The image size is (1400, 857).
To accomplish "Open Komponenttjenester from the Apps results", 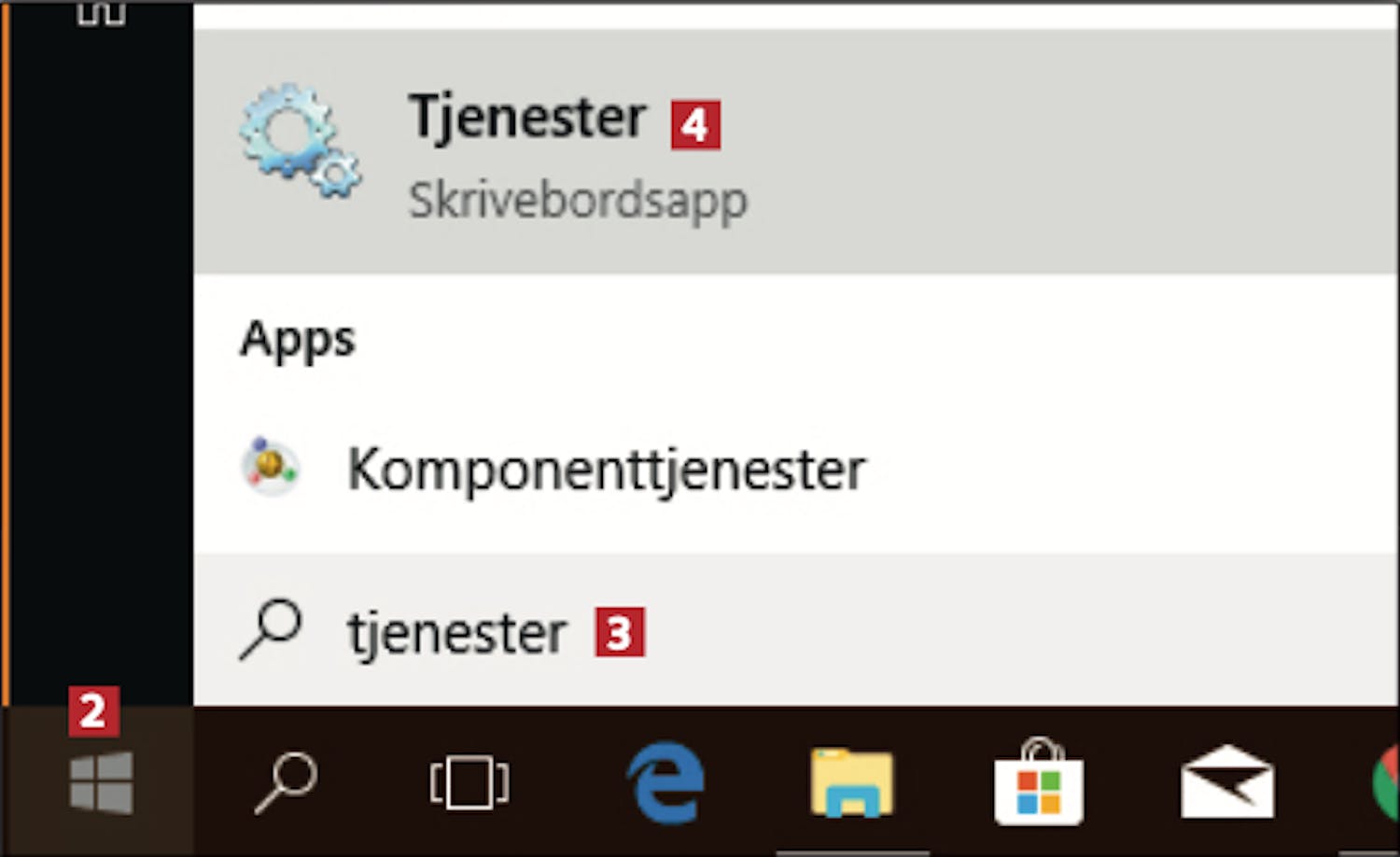I will (x=796, y=468).
